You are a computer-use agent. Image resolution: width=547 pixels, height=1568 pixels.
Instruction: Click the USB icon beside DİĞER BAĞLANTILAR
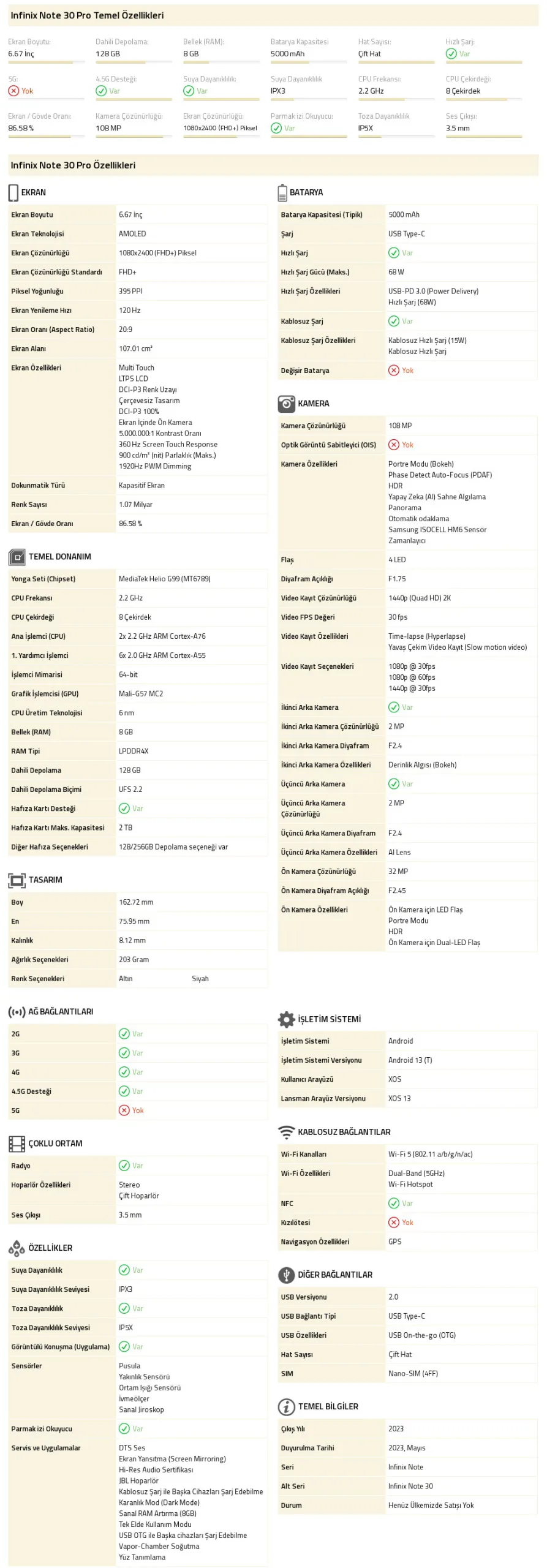(286, 1275)
